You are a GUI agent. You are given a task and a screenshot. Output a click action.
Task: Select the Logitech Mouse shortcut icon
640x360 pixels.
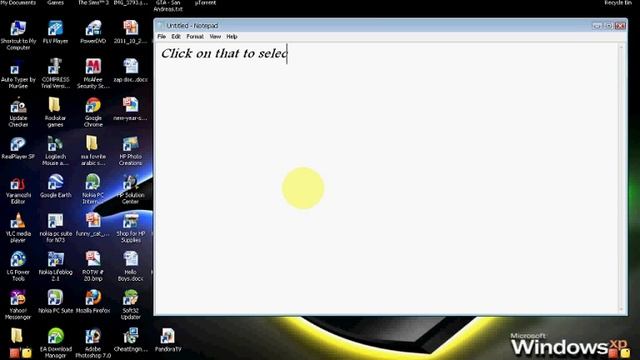click(56, 144)
